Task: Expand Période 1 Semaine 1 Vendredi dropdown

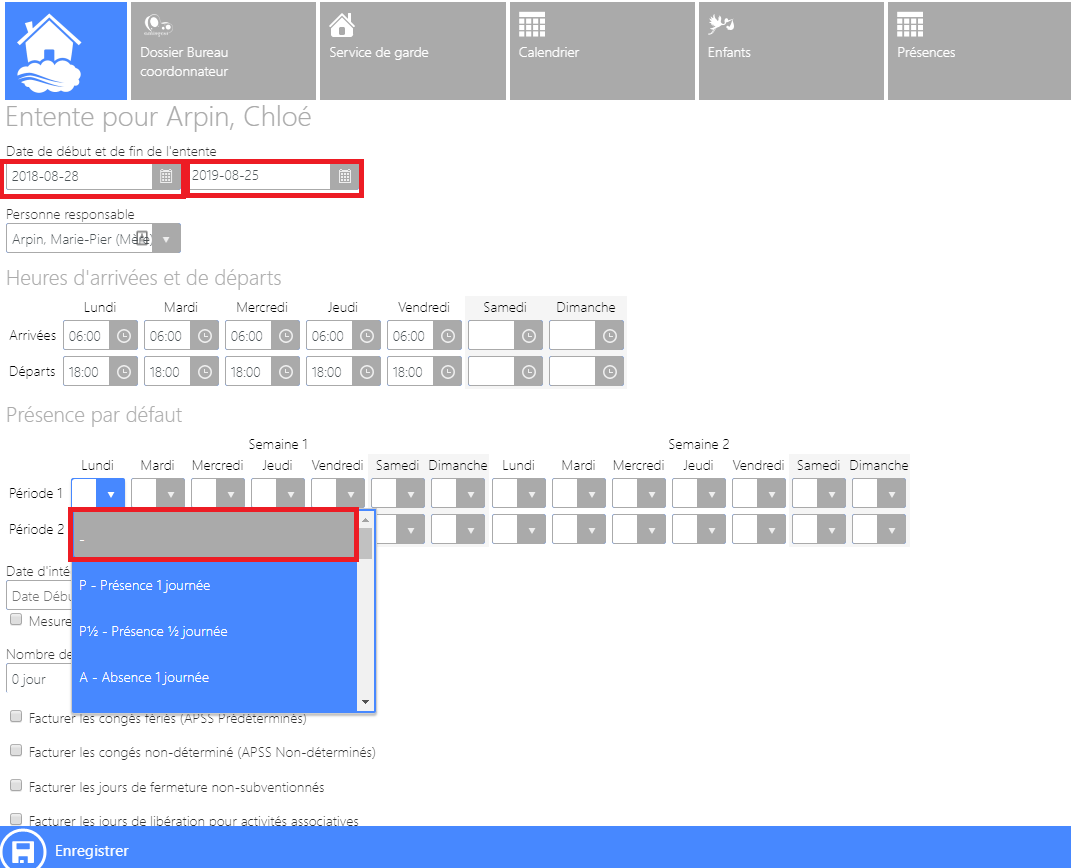Action: (x=351, y=494)
